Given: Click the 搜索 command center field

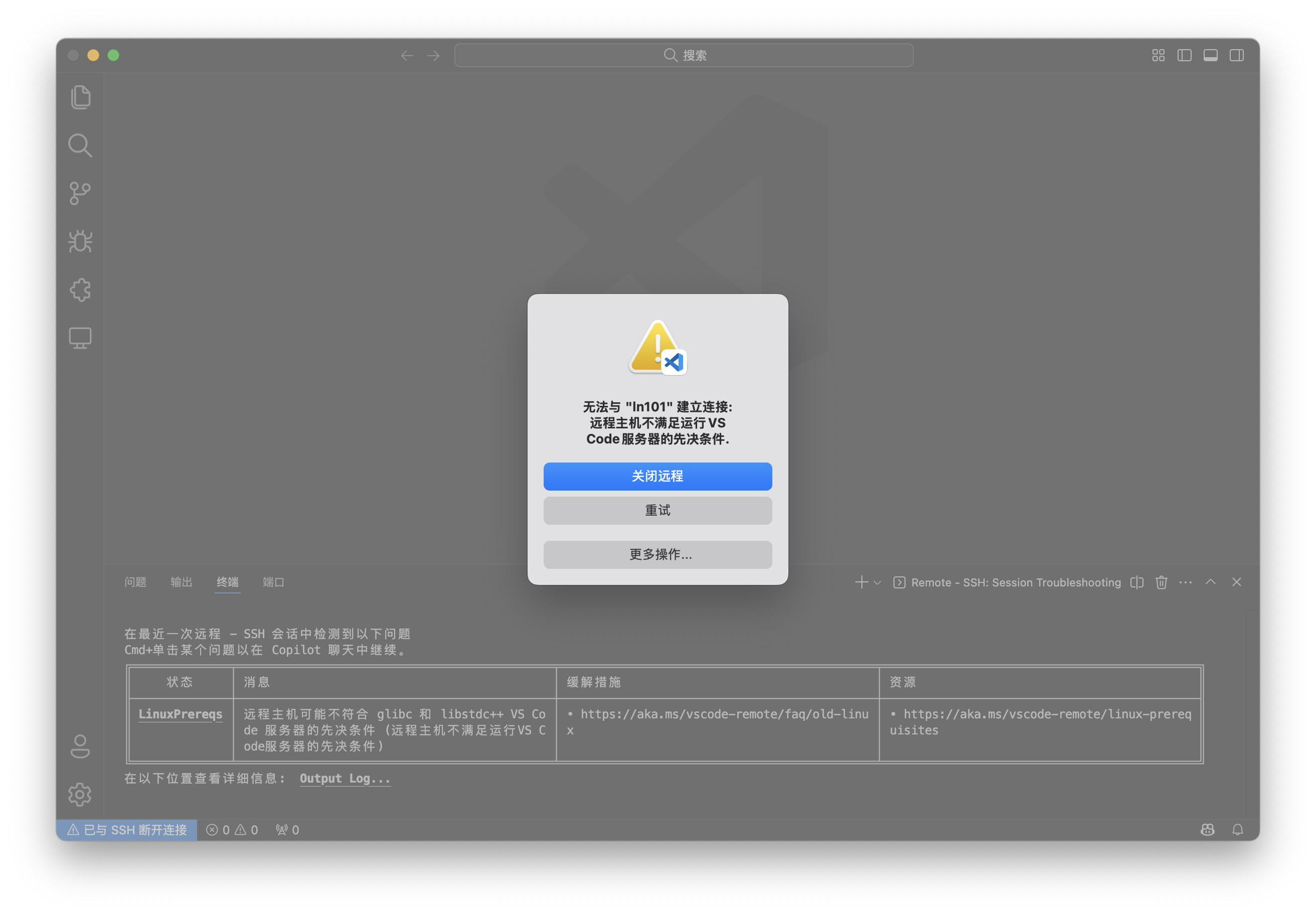Looking at the screenshot, I should click(x=683, y=55).
